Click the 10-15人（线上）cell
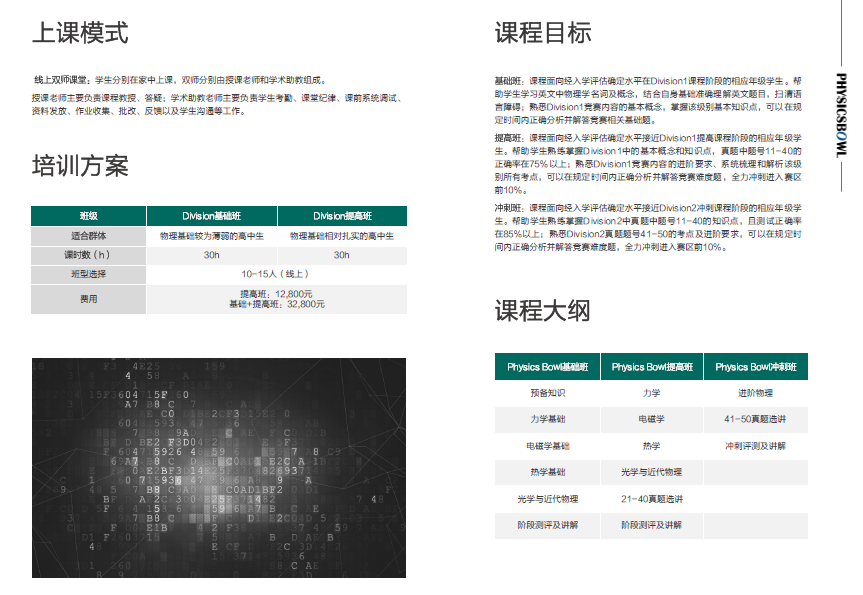The height and width of the screenshot is (595, 863). click(276, 274)
